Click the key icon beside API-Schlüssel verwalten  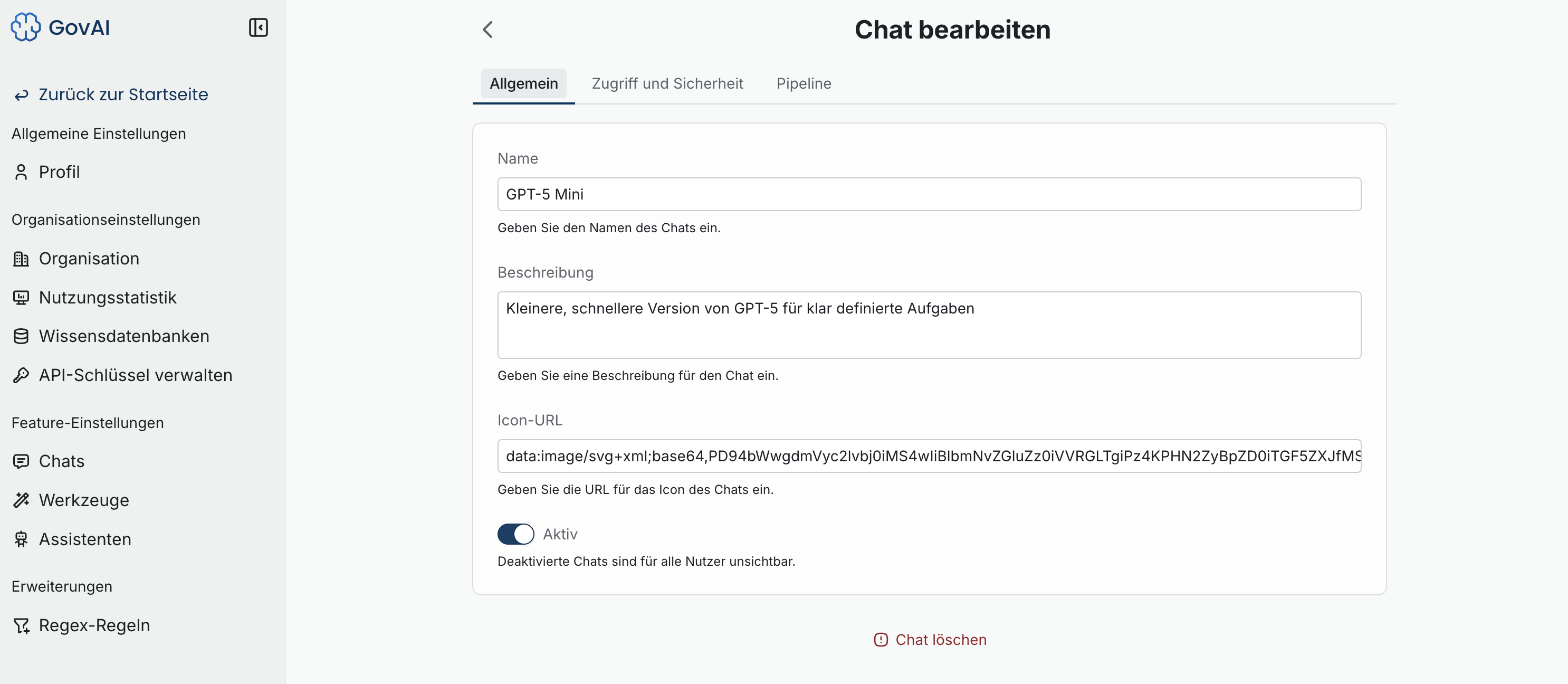[21, 375]
